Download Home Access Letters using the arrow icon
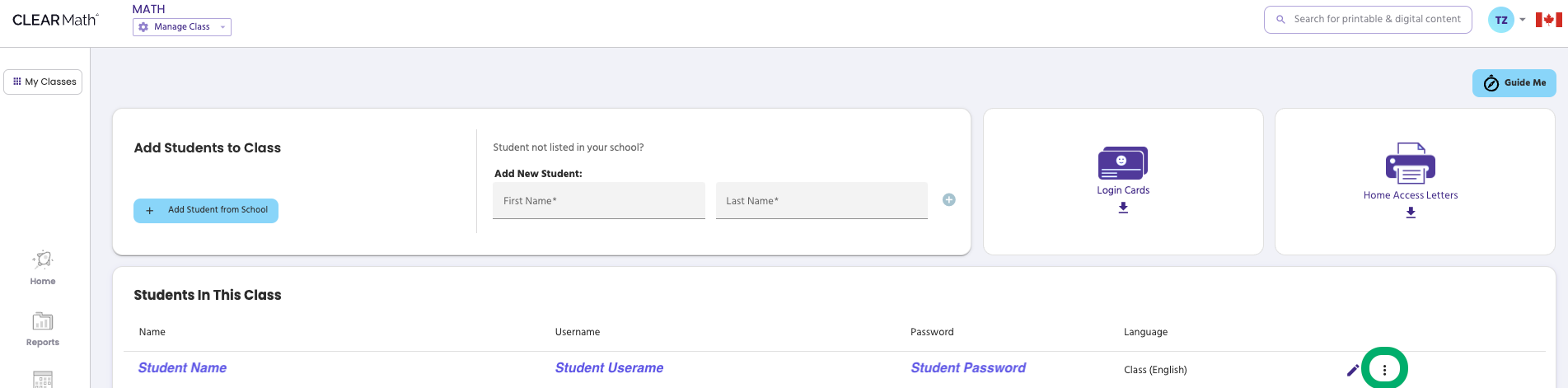The width and height of the screenshot is (1568, 388). tap(1411, 213)
